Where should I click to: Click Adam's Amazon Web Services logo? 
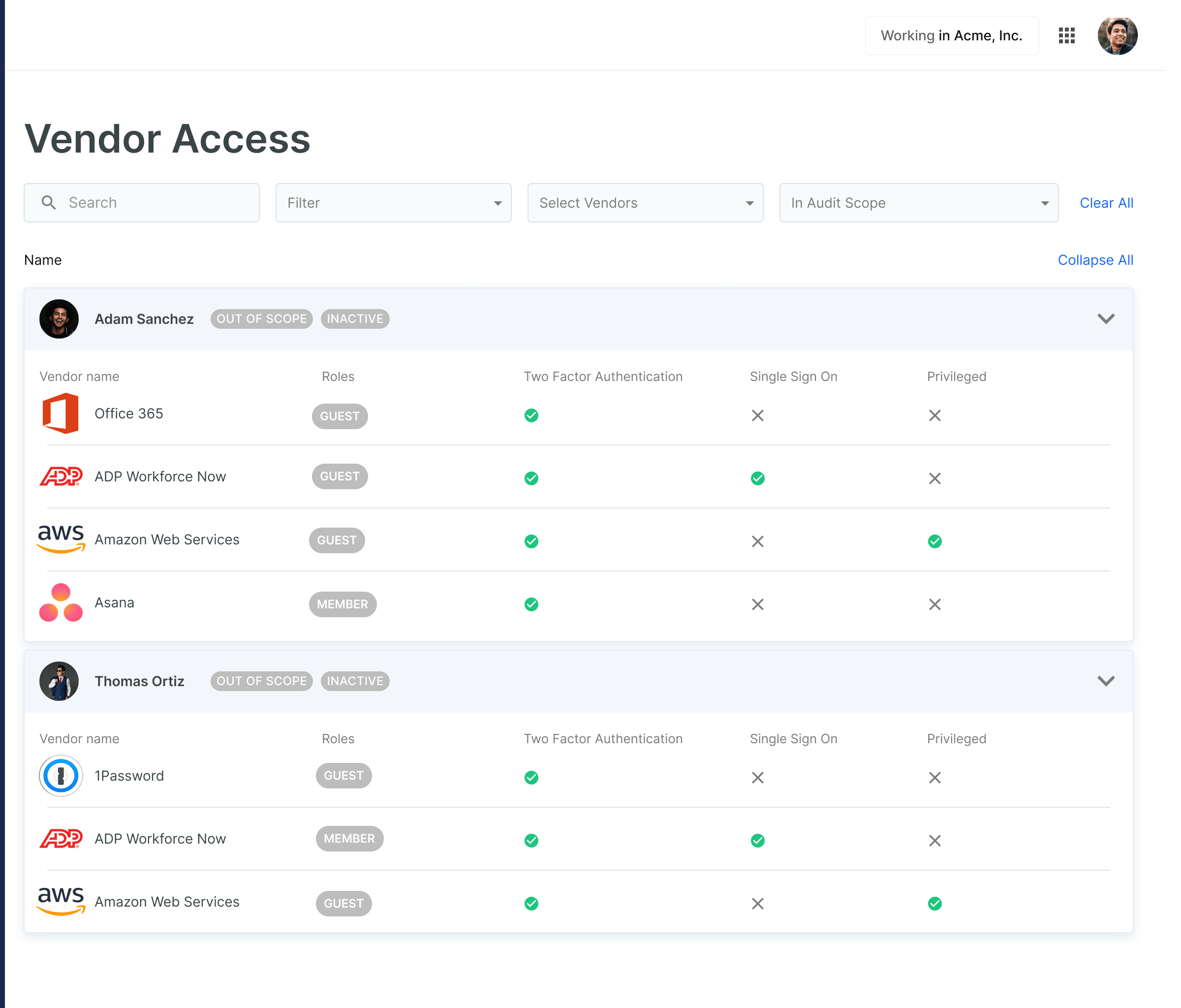pos(61,539)
